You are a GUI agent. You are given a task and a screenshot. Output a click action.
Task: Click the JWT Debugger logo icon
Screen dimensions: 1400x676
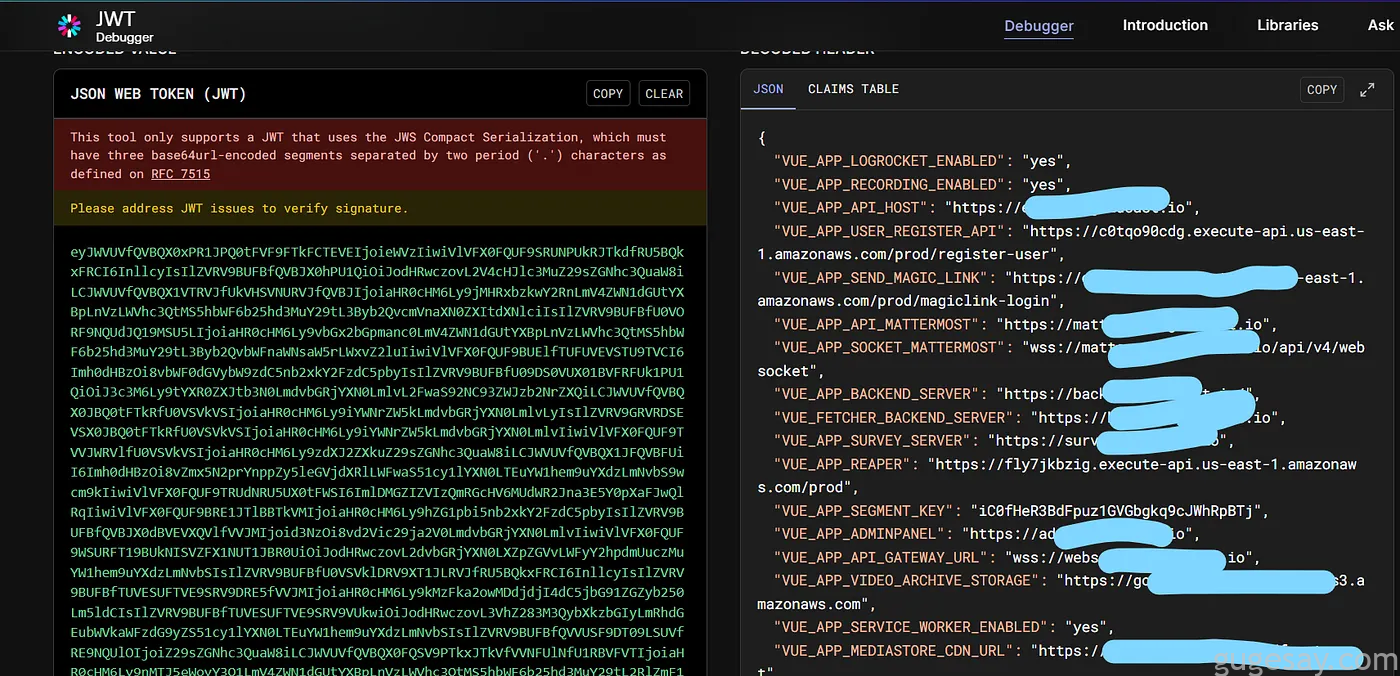tap(69, 26)
